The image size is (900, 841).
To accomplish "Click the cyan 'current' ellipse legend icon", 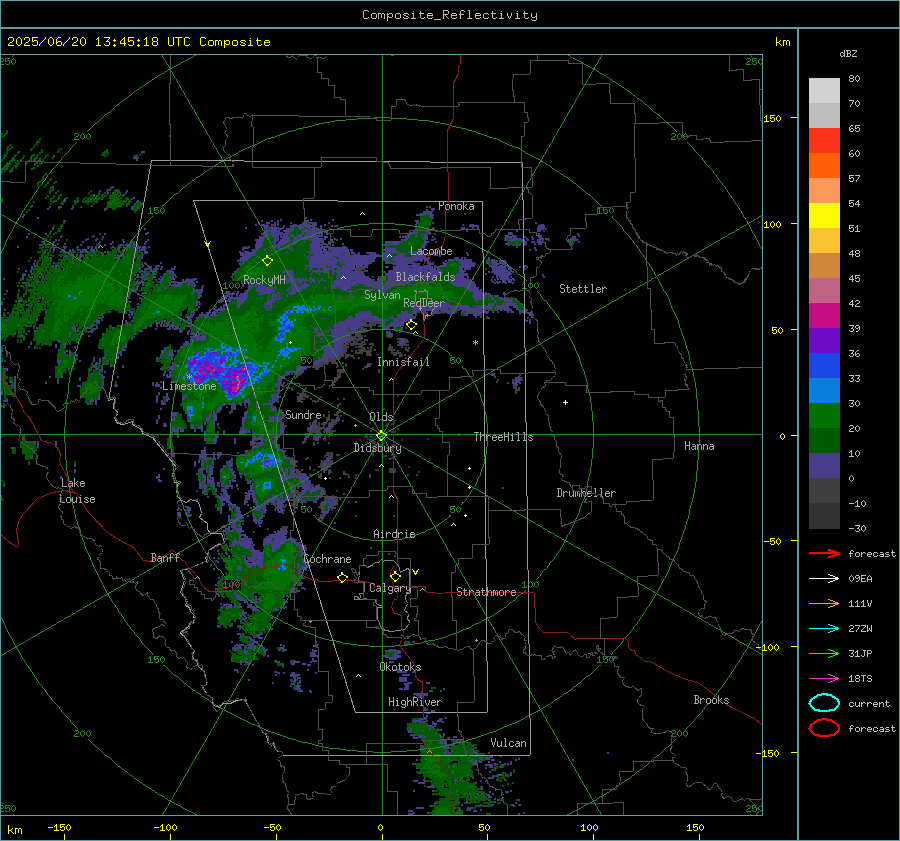I will (x=824, y=703).
